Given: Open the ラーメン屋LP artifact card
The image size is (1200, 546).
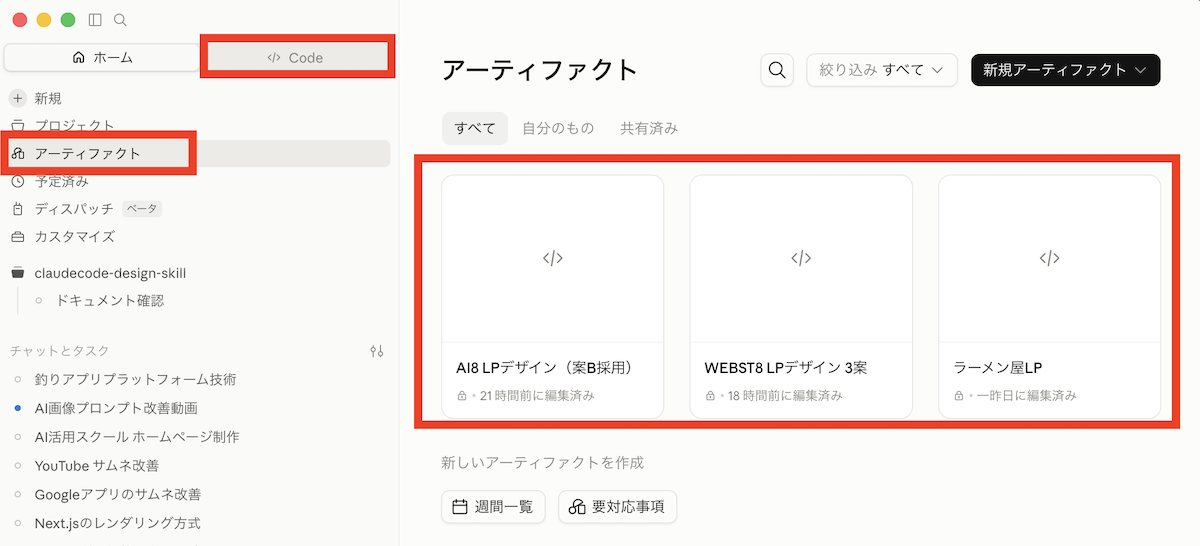Looking at the screenshot, I should pyautogui.click(x=1049, y=297).
